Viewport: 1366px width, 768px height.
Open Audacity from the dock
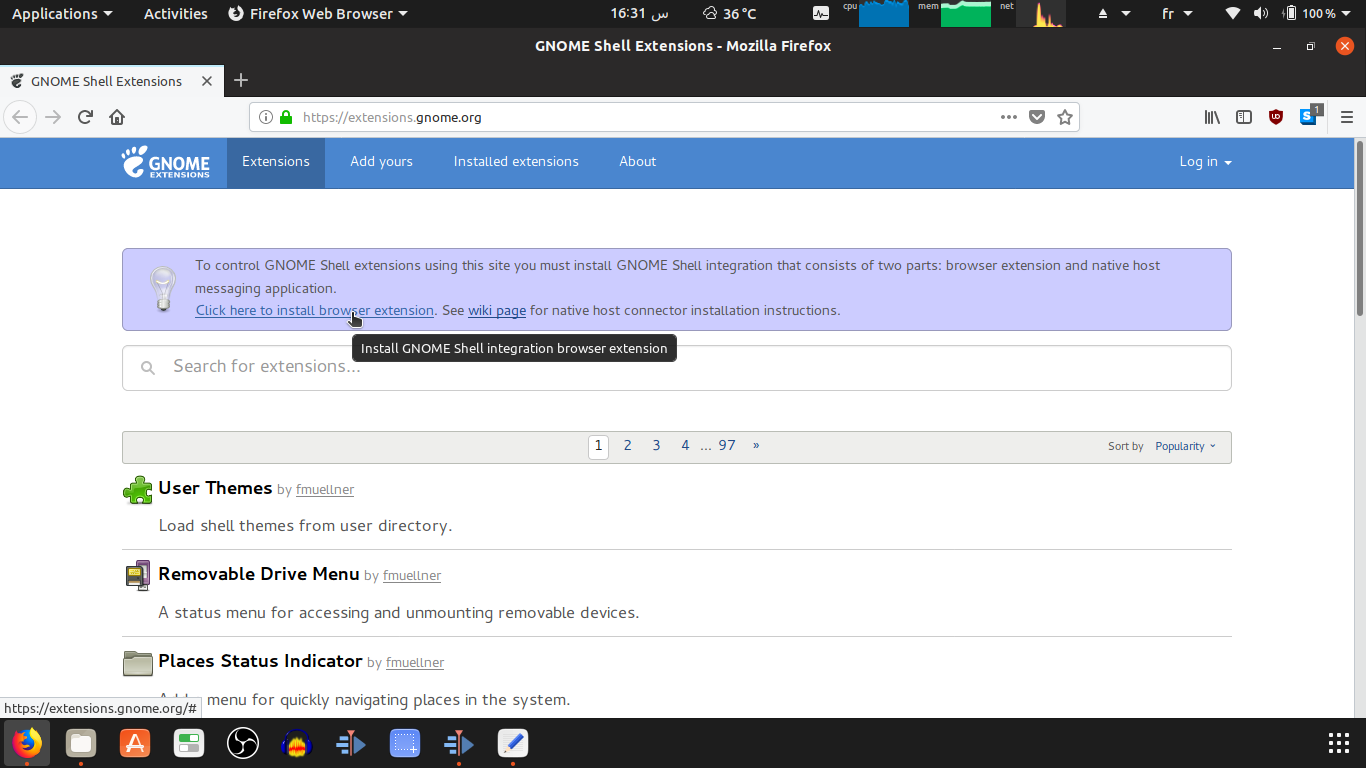coord(297,743)
